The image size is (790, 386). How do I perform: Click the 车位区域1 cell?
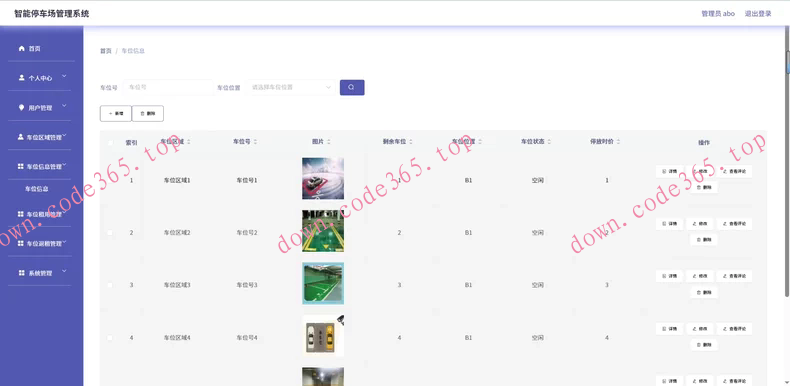[177, 180]
